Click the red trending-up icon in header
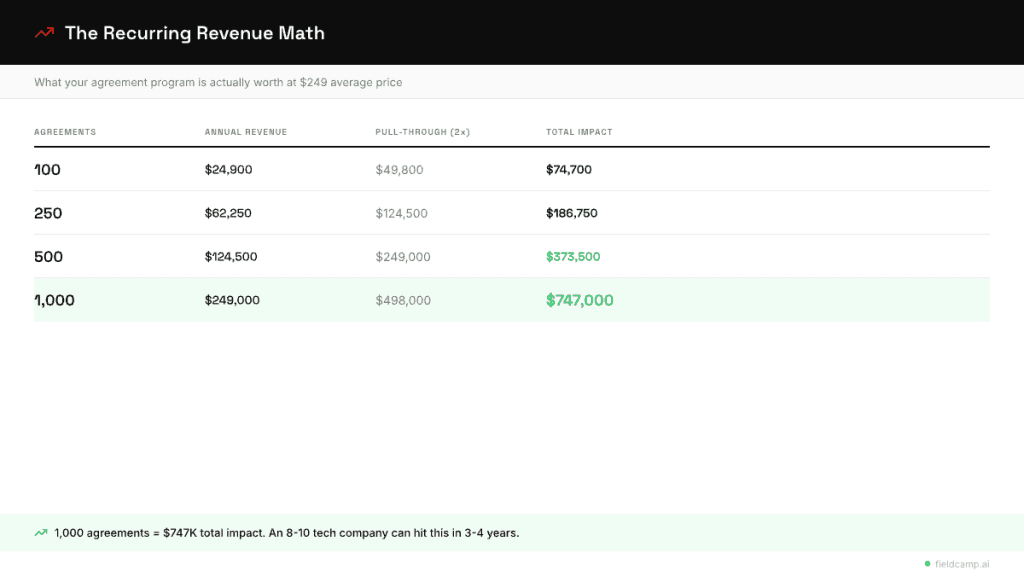This screenshot has height=576, width=1024. click(x=44, y=33)
